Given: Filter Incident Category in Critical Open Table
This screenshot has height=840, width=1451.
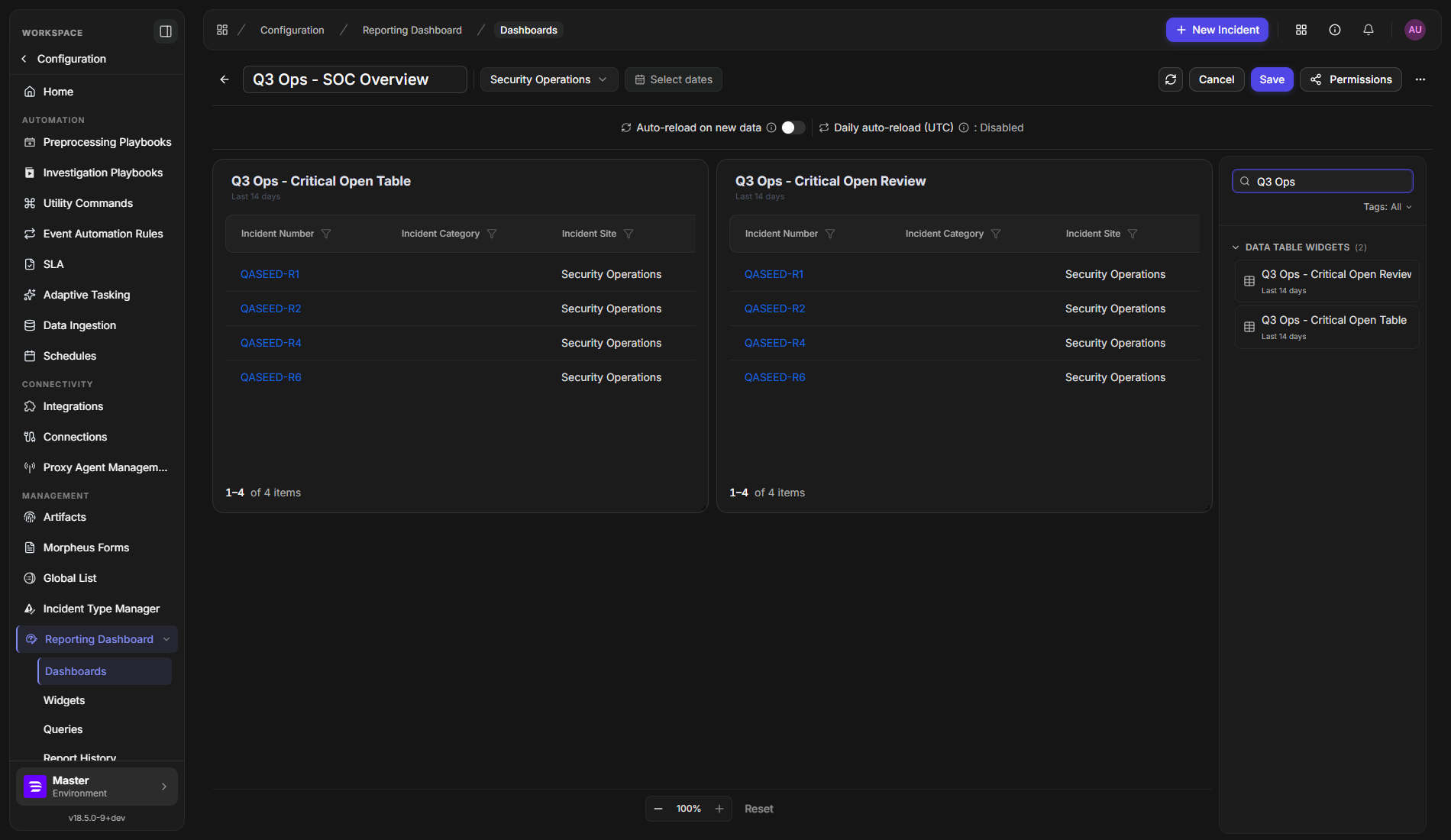Looking at the screenshot, I should 492,234.
